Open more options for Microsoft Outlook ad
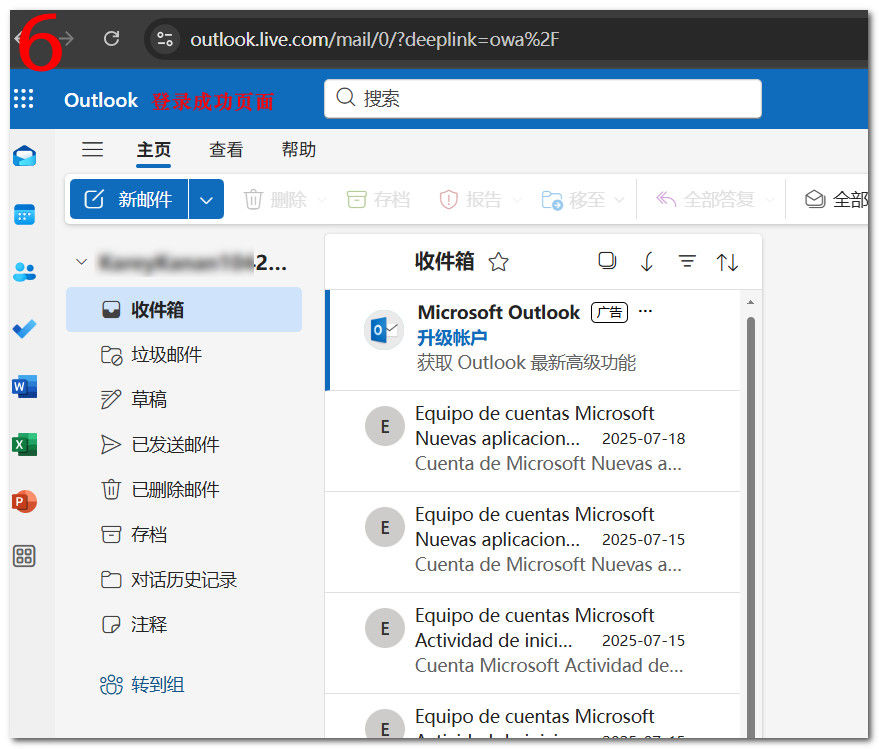 pyautogui.click(x=645, y=311)
